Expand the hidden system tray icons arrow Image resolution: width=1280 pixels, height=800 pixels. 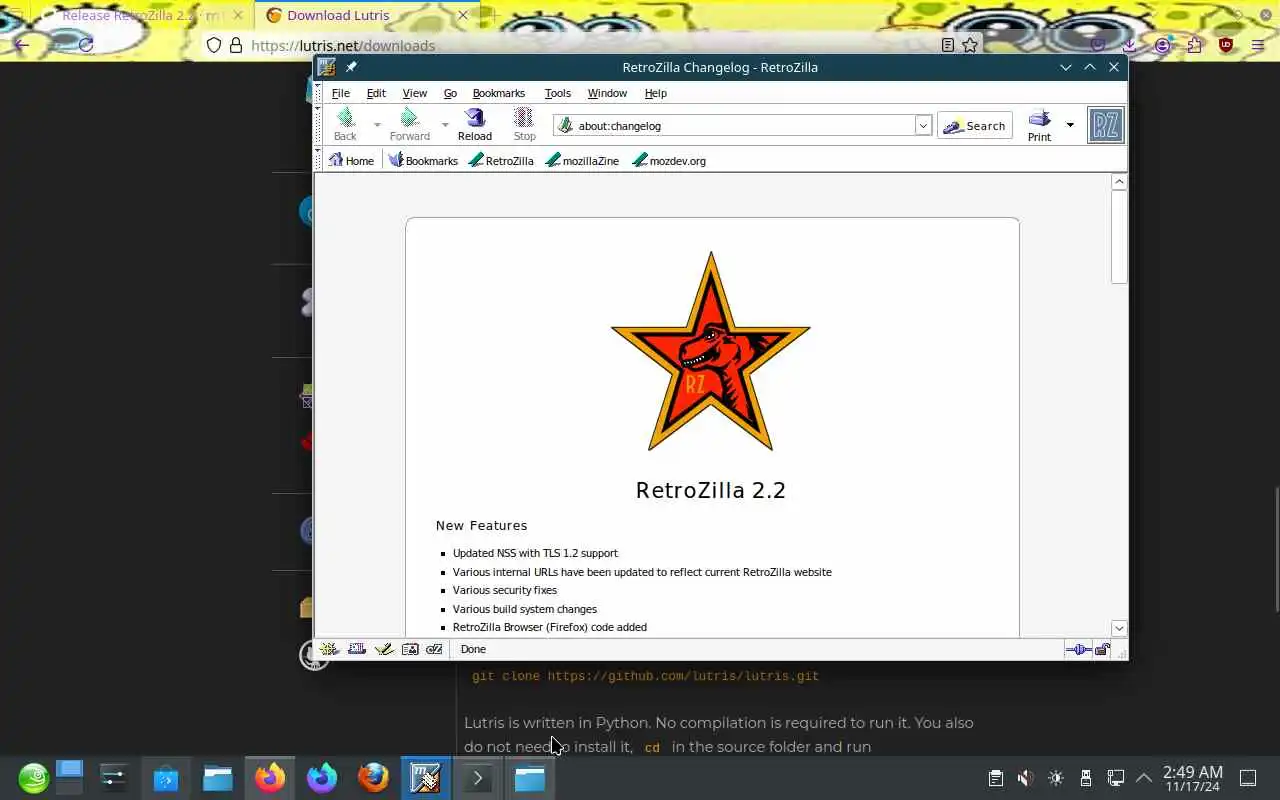point(1144,778)
